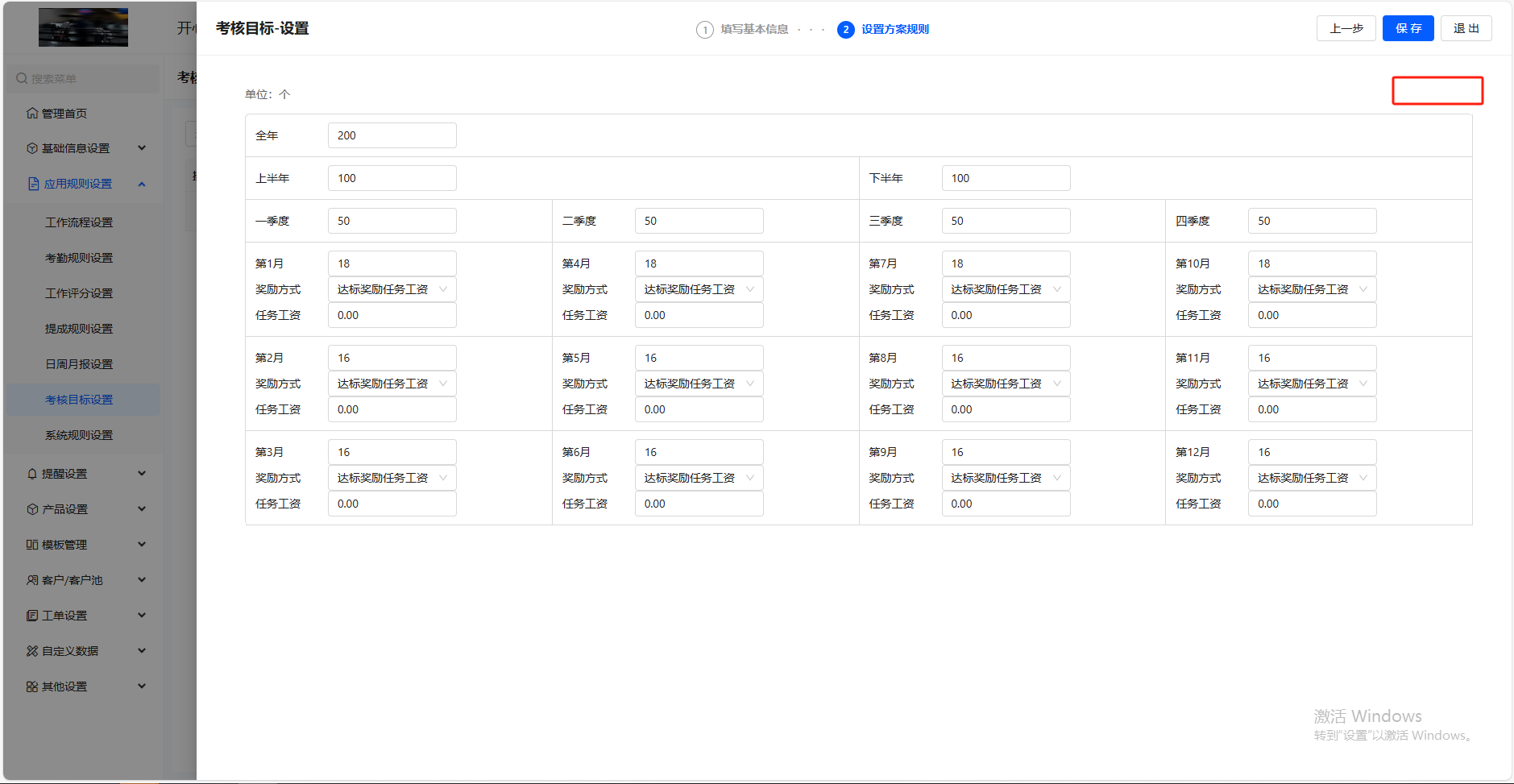Click the blue 保存 button
The width and height of the screenshot is (1514, 784).
1408,28
